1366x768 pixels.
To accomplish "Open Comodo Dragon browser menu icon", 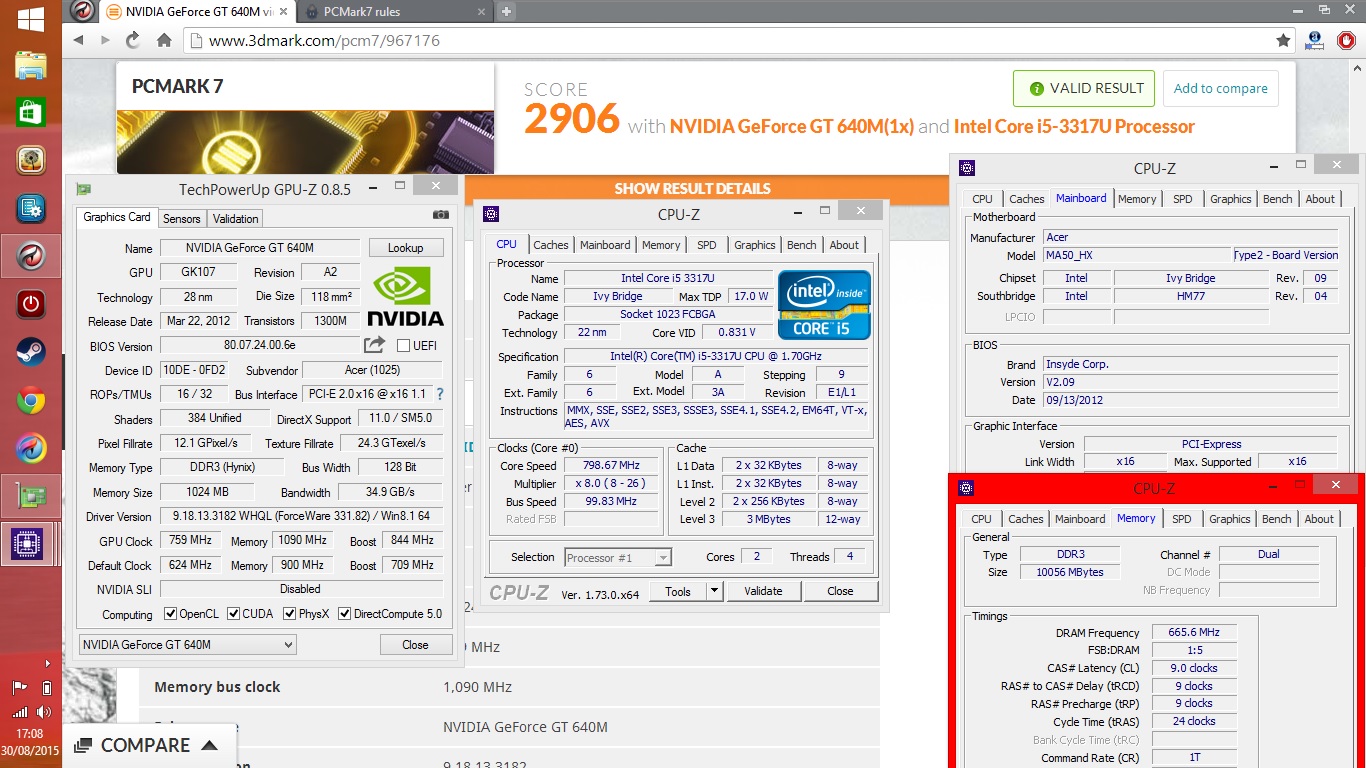I will (x=85, y=12).
